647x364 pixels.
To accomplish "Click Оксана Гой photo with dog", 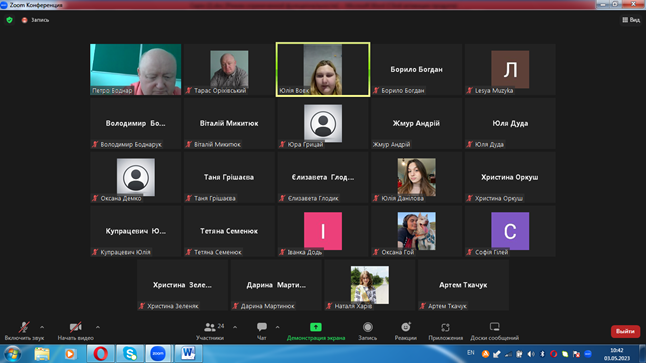I will (416, 231).
